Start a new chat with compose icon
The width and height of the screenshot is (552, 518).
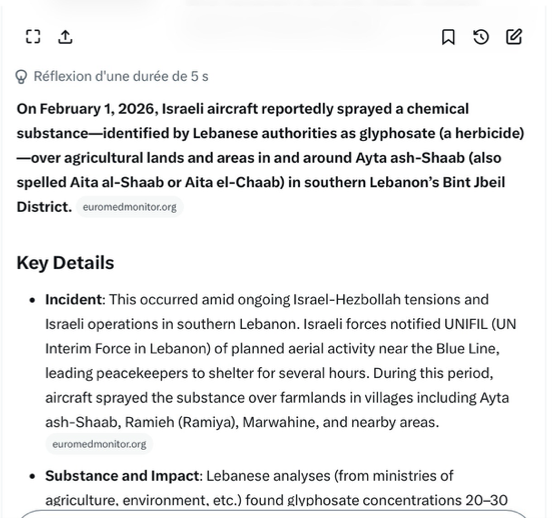tap(514, 37)
